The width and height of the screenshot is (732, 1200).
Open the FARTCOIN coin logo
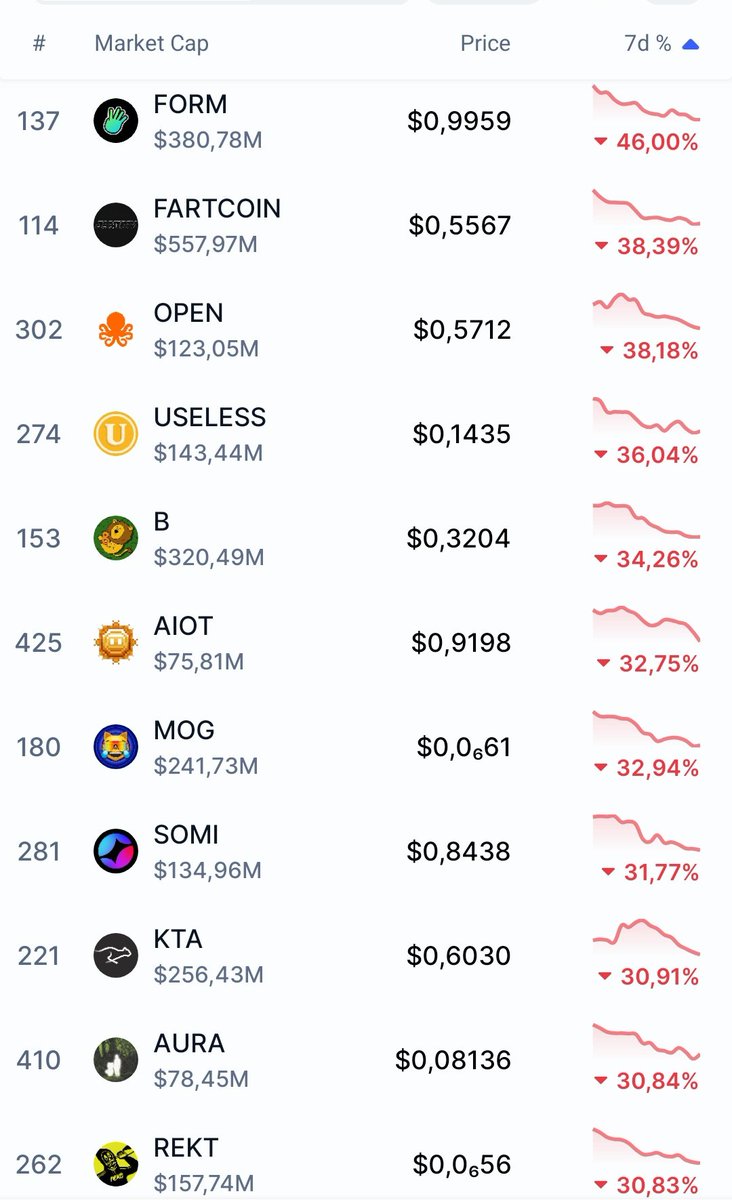click(115, 225)
